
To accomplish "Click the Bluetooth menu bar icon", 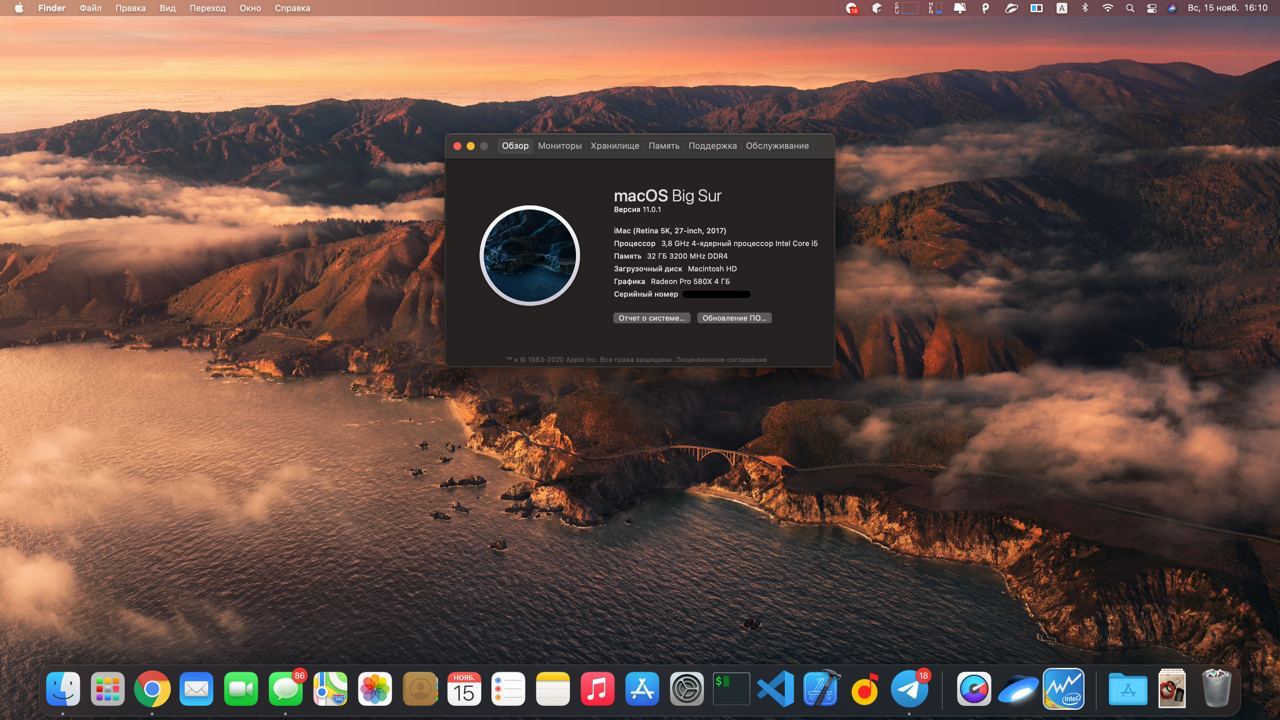I will click(x=1085, y=8).
